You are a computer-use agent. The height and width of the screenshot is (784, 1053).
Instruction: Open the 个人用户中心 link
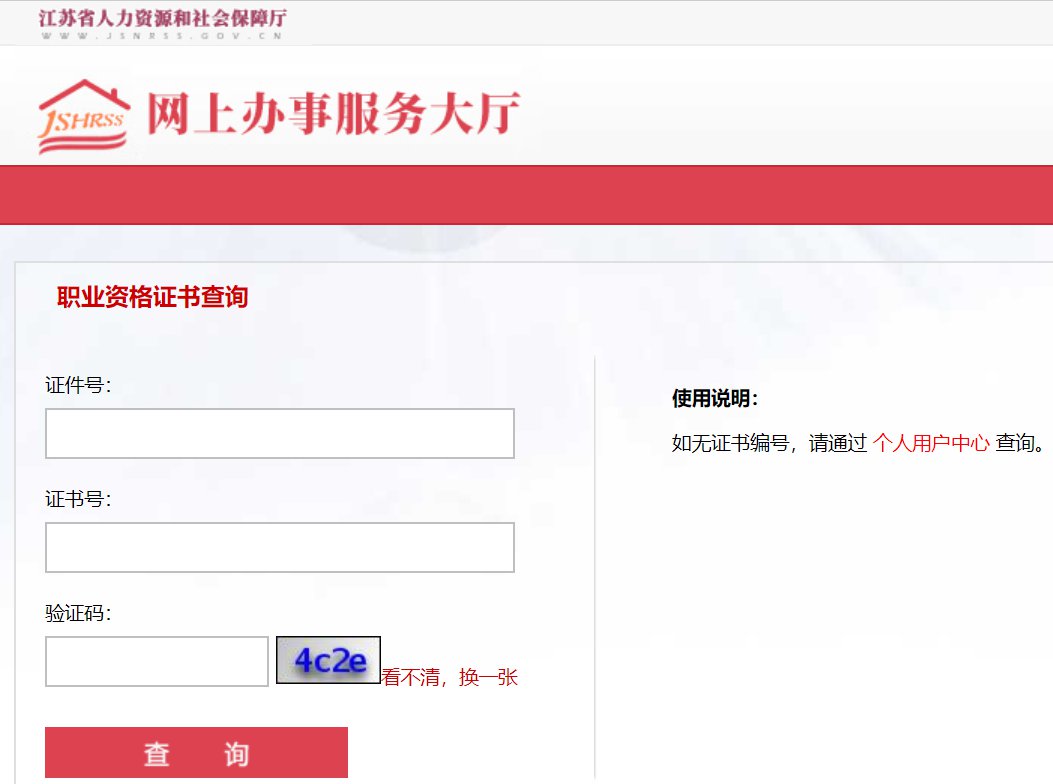[x=931, y=443]
